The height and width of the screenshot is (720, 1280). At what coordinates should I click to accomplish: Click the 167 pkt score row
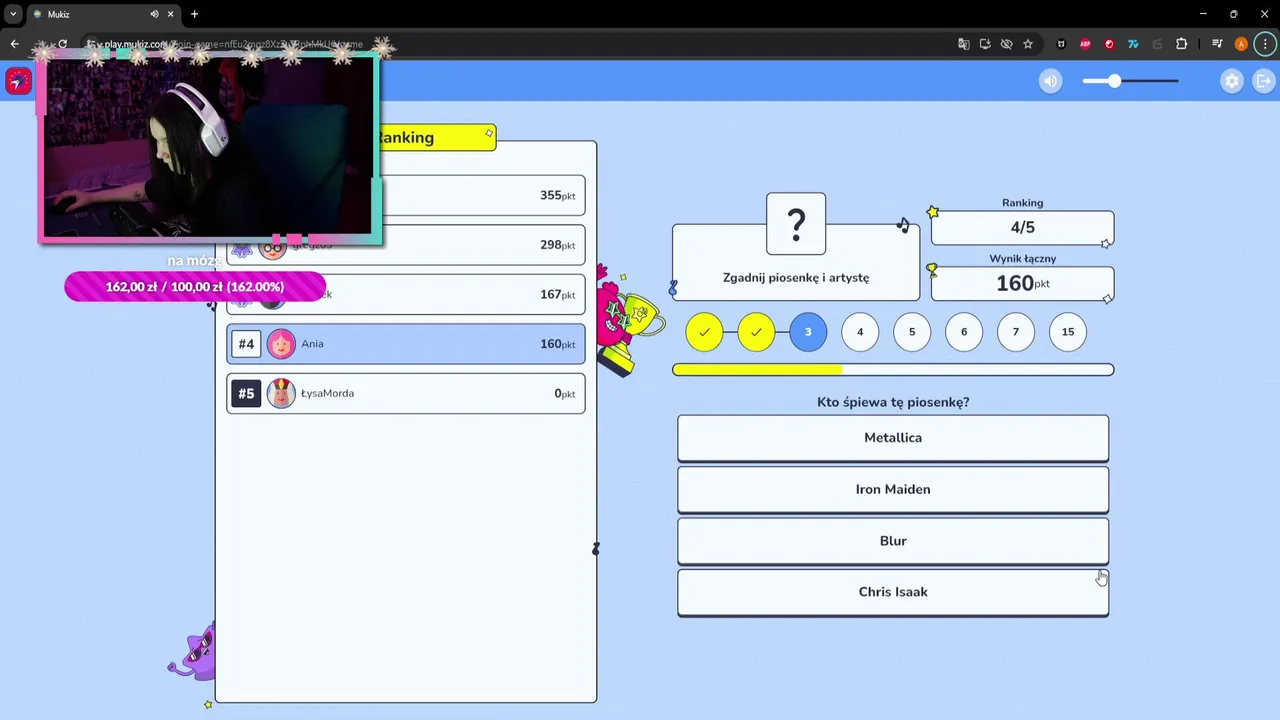coord(406,295)
